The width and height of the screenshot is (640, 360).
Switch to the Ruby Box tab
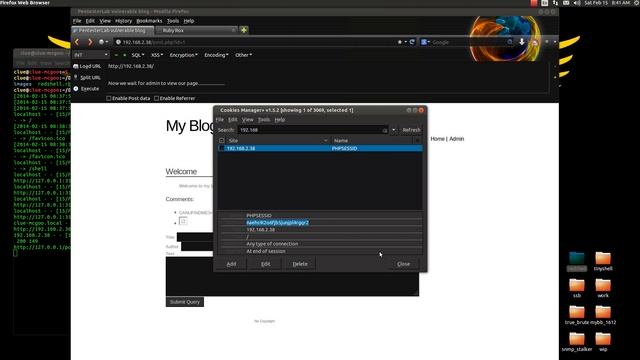click(x=197, y=30)
